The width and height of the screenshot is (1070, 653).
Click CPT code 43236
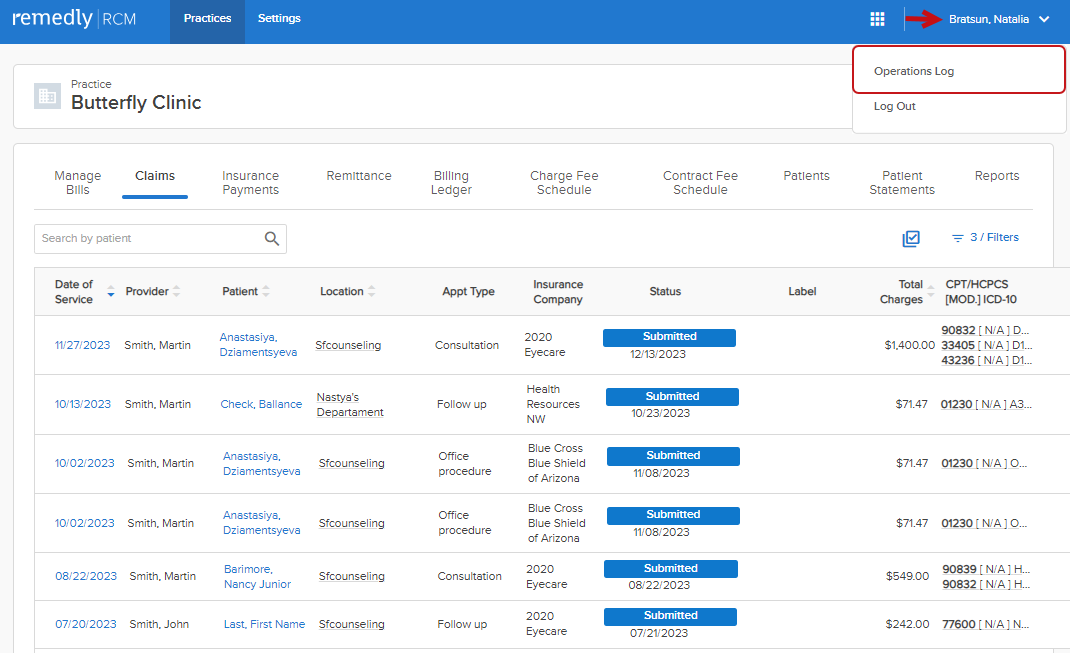click(957, 360)
